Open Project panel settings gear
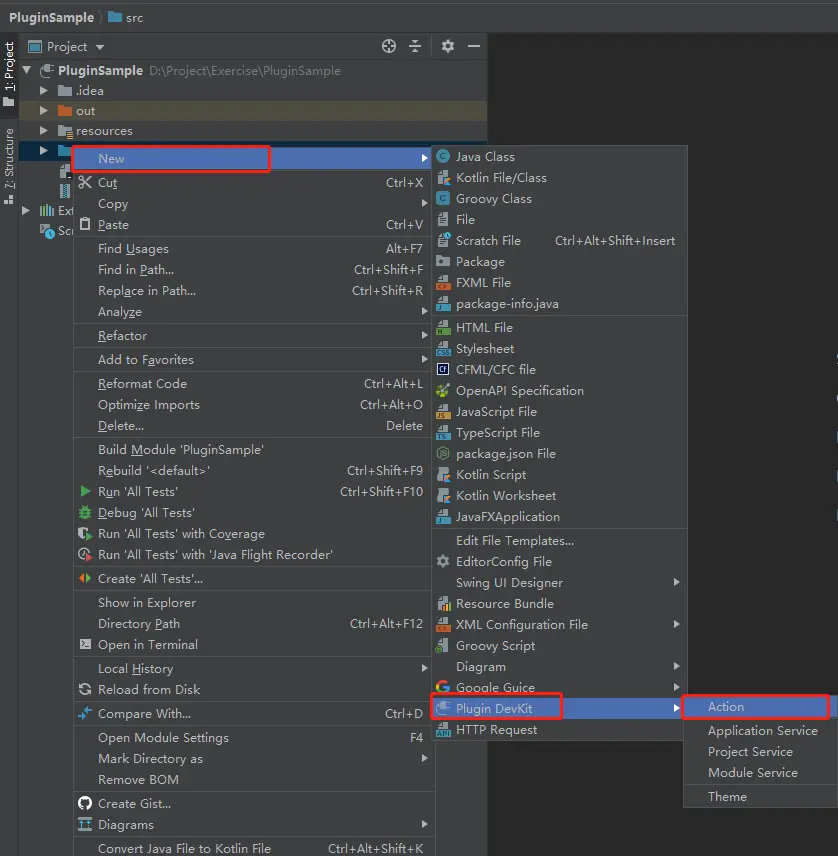The width and height of the screenshot is (838, 856). (x=448, y=46)
